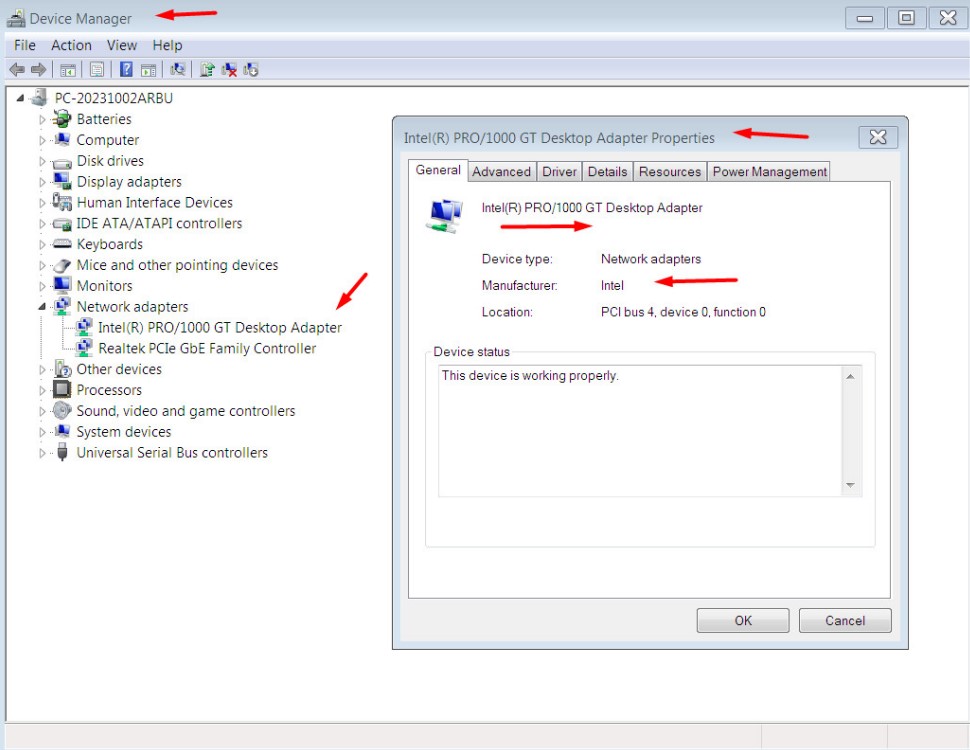Click the Back arrow toolbar icon
This screenshot has height=750, width=970.
tap(17, 69)
